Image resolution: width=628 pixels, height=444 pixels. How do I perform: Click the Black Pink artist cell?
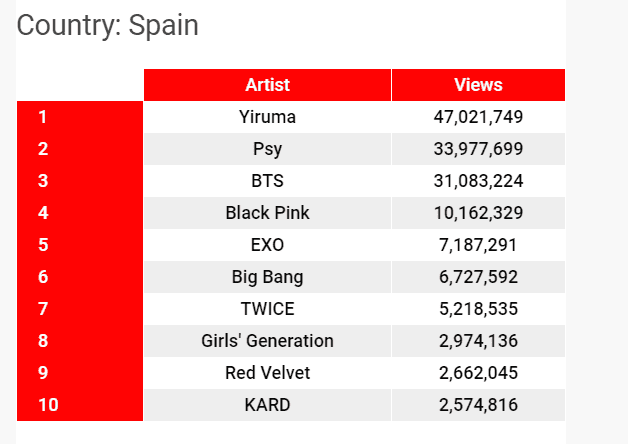(267, 213)
